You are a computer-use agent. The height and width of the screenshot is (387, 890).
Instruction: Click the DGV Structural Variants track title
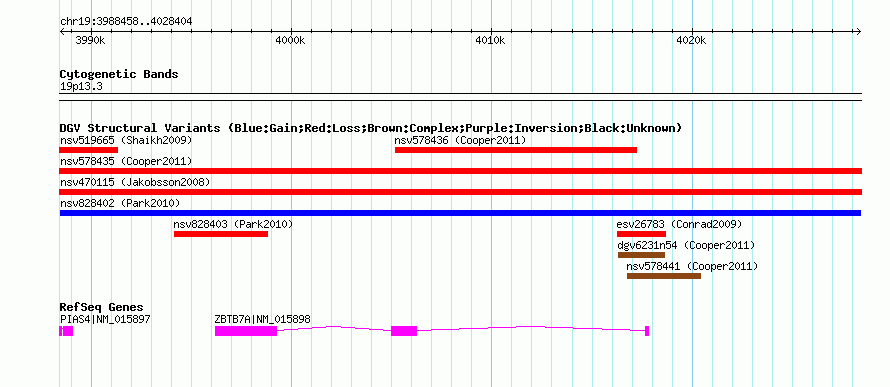[x=371, y=128]
